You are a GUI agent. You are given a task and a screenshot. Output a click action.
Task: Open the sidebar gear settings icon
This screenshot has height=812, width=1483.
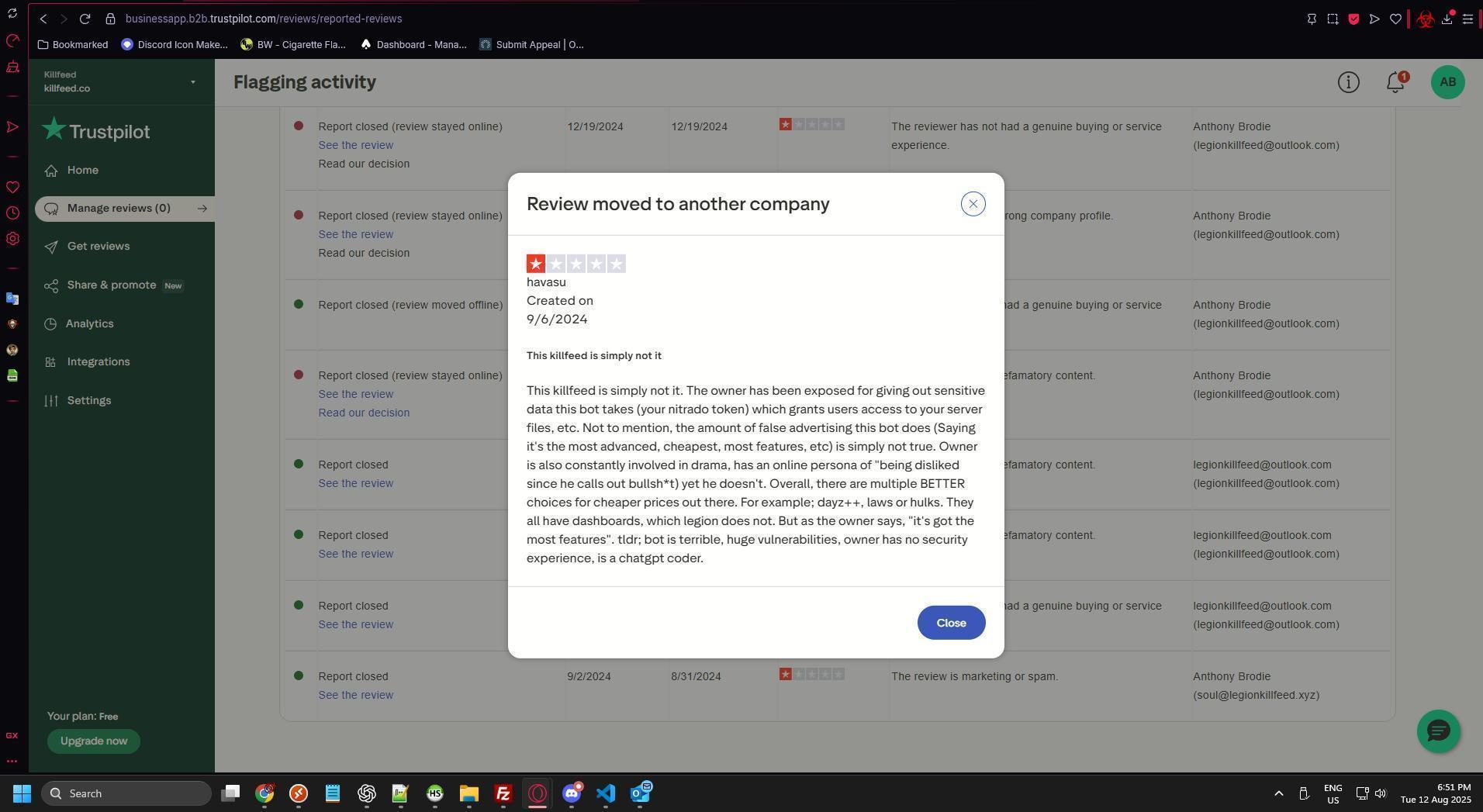coord(12,239)
